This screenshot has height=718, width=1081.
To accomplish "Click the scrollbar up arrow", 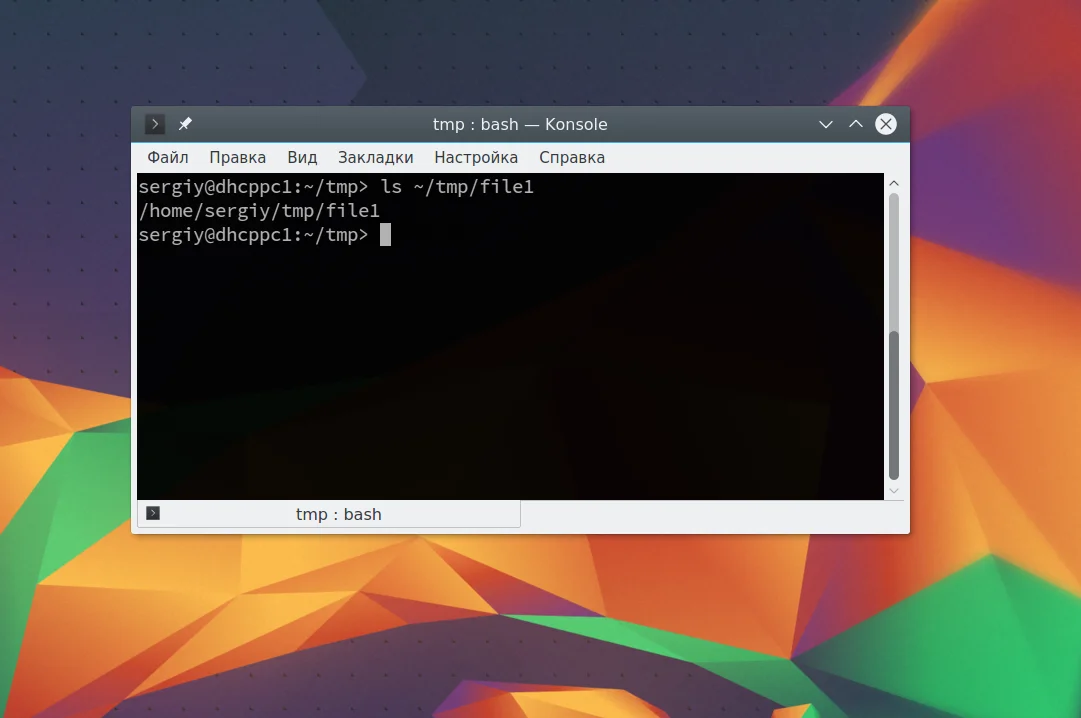I will pyautogui.click(x=893, y=183).
